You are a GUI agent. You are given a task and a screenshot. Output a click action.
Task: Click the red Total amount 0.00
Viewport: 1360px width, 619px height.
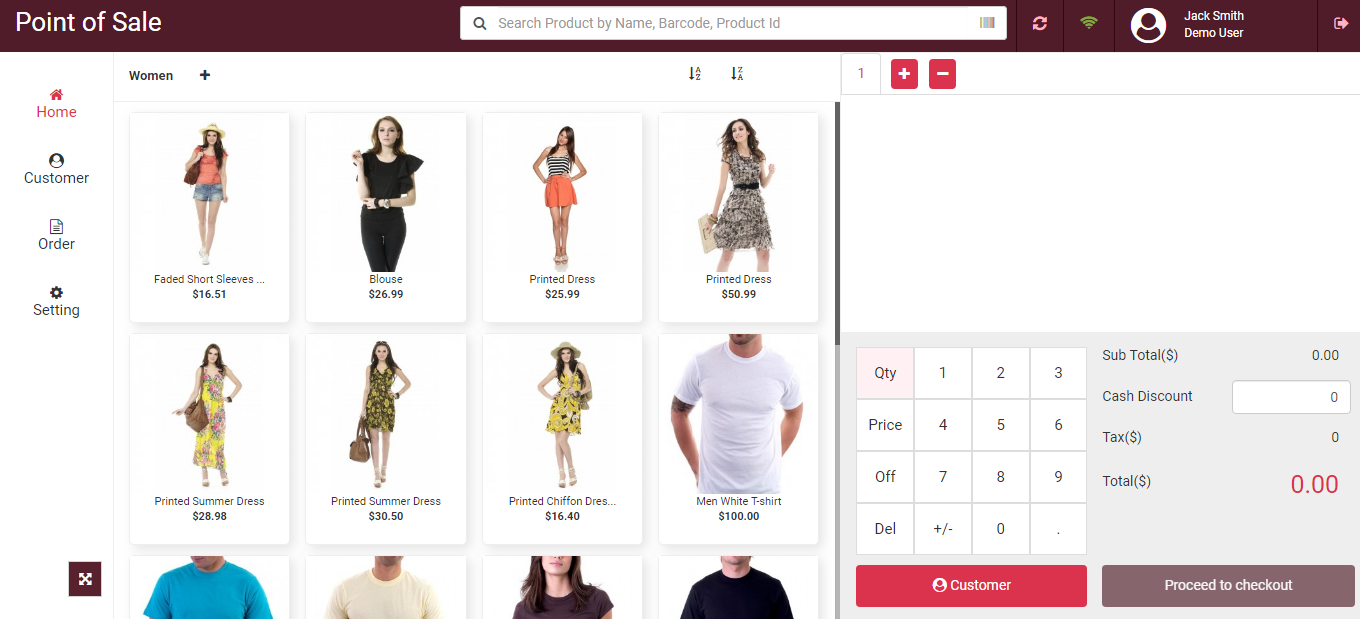pyautogui.click(x=1314, y=485)
